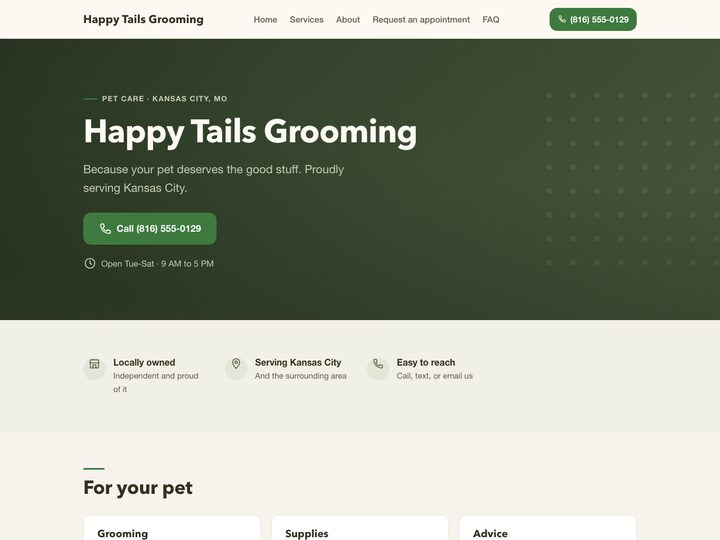Click the large Happy Tails Grooming hero heading

pos(250,132)
